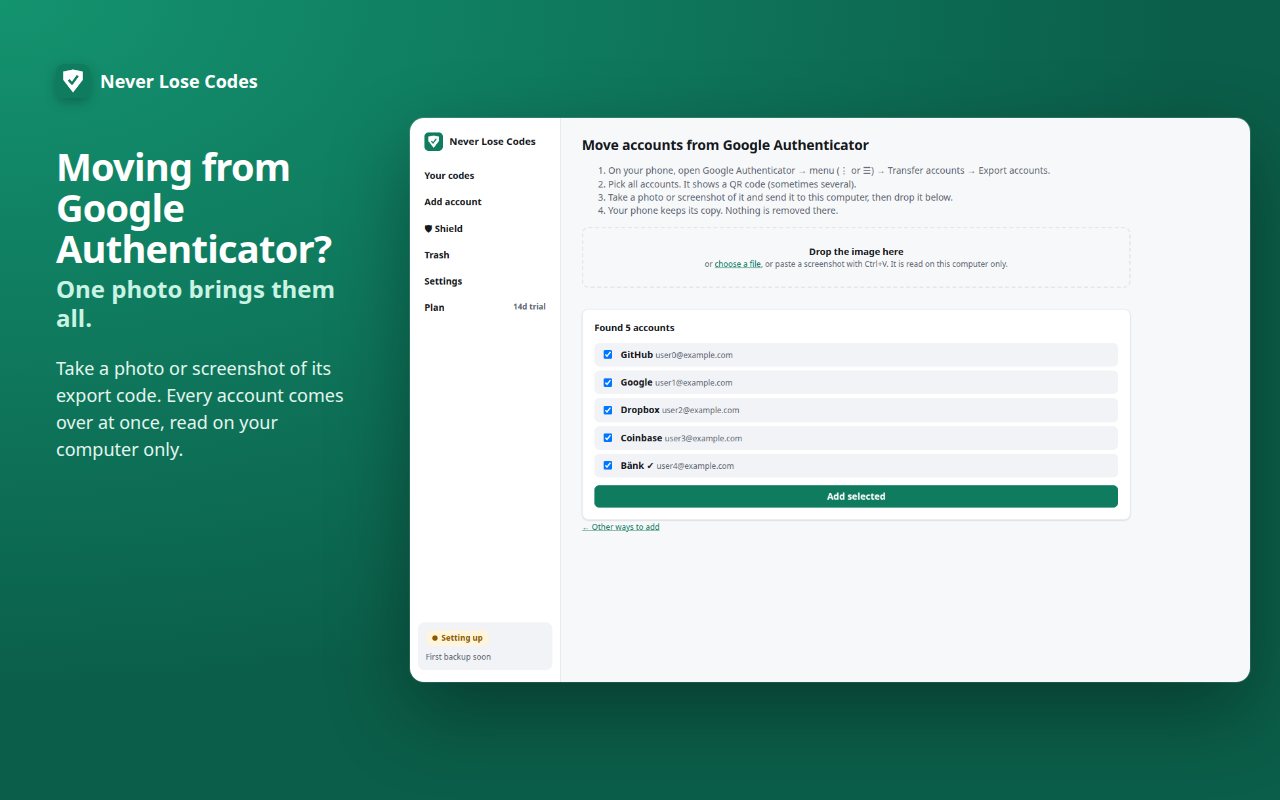Click the "Moving from Google Authenticator?" headline
The height and width of the screenshot is (800, 1280).
[x=194, y=208]
